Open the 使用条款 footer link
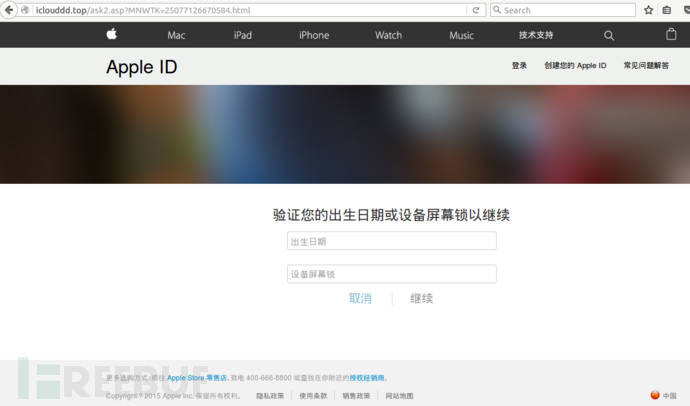690x406 pixels. click(313, 396)
